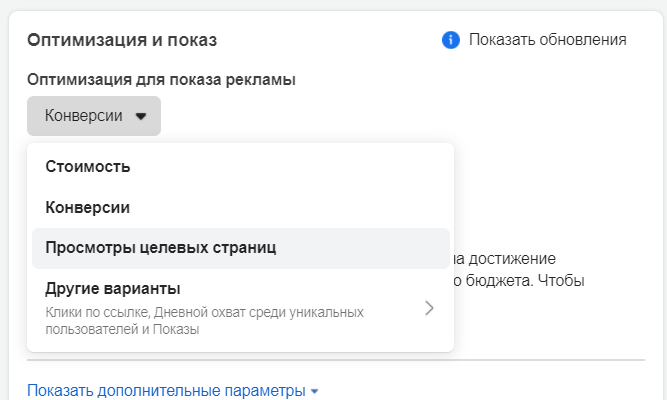Click the Оптимизация для показа рекламы label
667x400 pixels.
coord(161,79)
